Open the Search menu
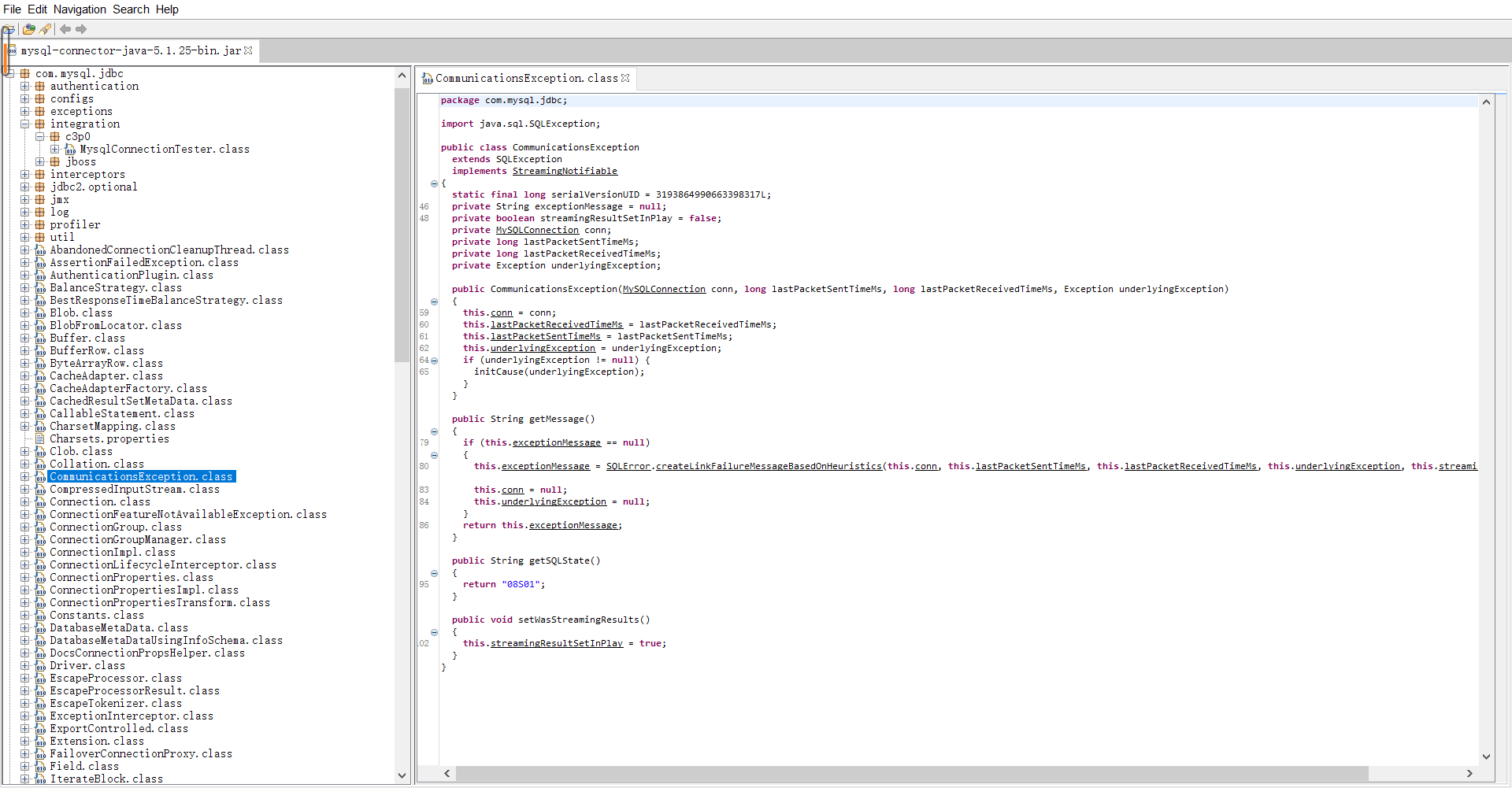 coord(131,9)
